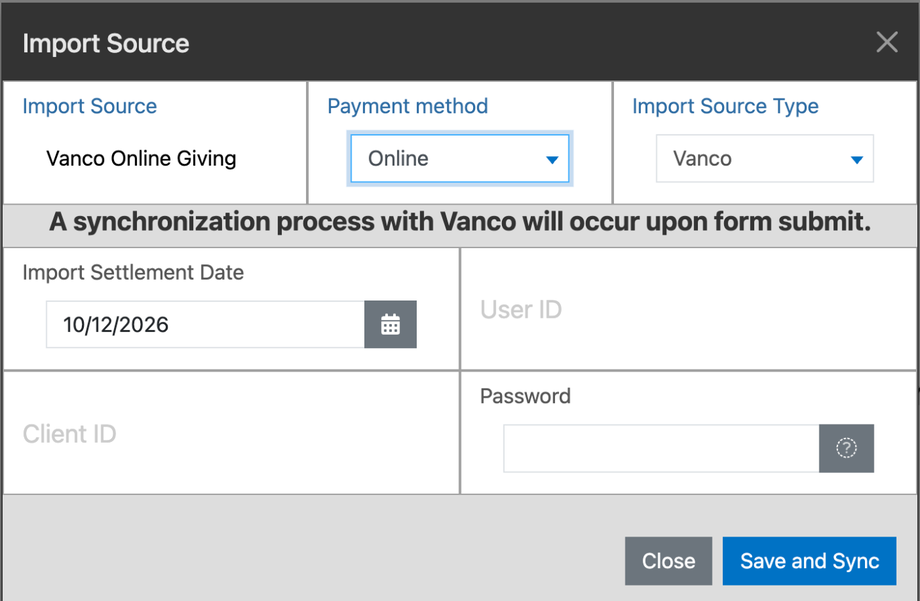Click the Import Source Type label
The height and width of the screenshot is (601, 920).
pyautogui.click(x=725, y=106)
